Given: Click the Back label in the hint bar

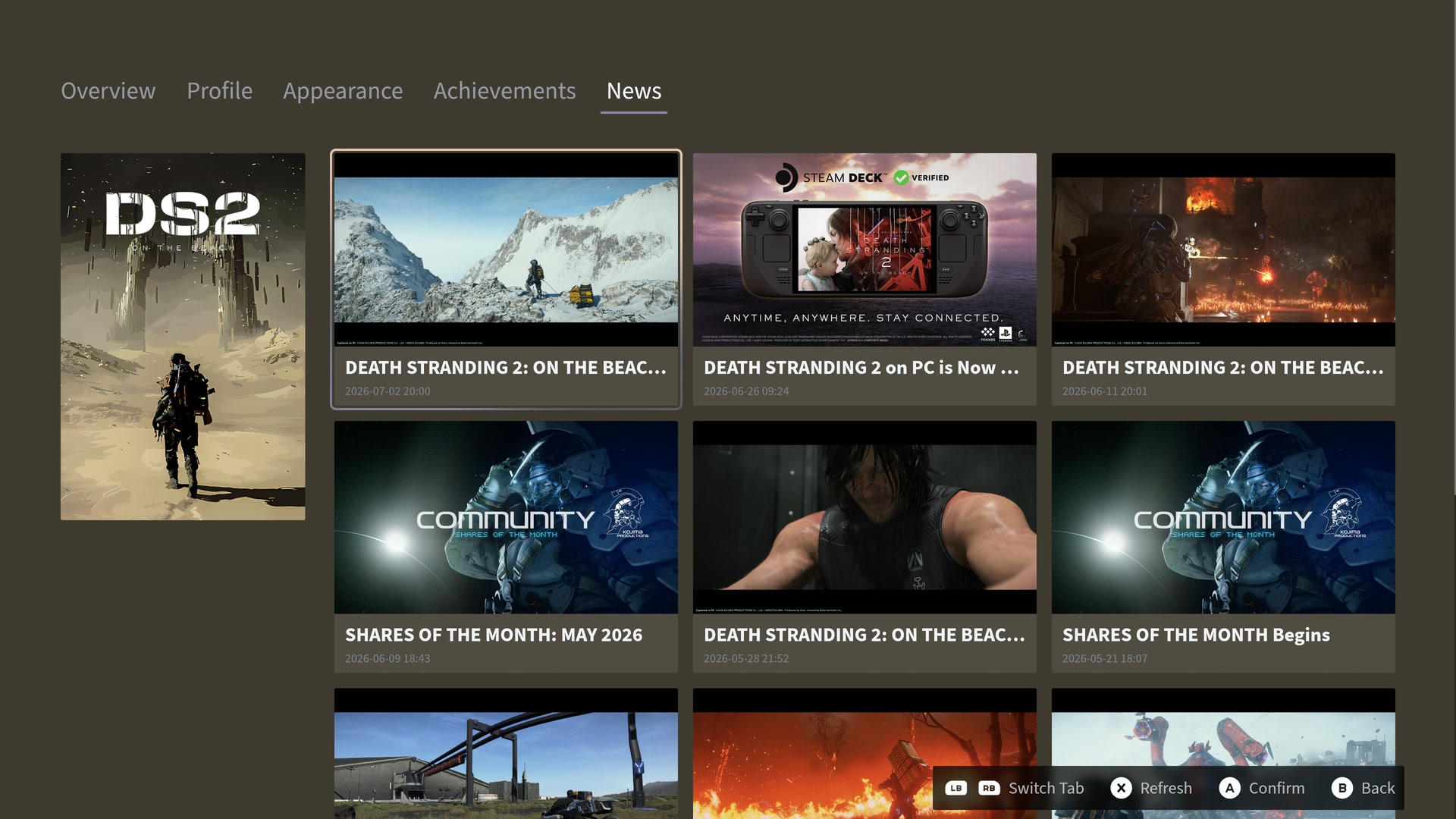Looking at the screenshot, I should click(1378, 788).
